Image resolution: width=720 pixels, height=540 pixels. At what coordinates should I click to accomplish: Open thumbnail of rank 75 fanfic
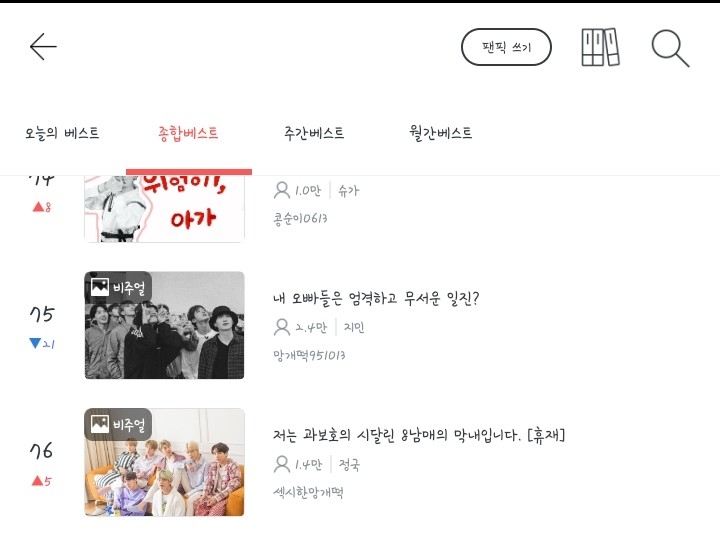[164, 325]
